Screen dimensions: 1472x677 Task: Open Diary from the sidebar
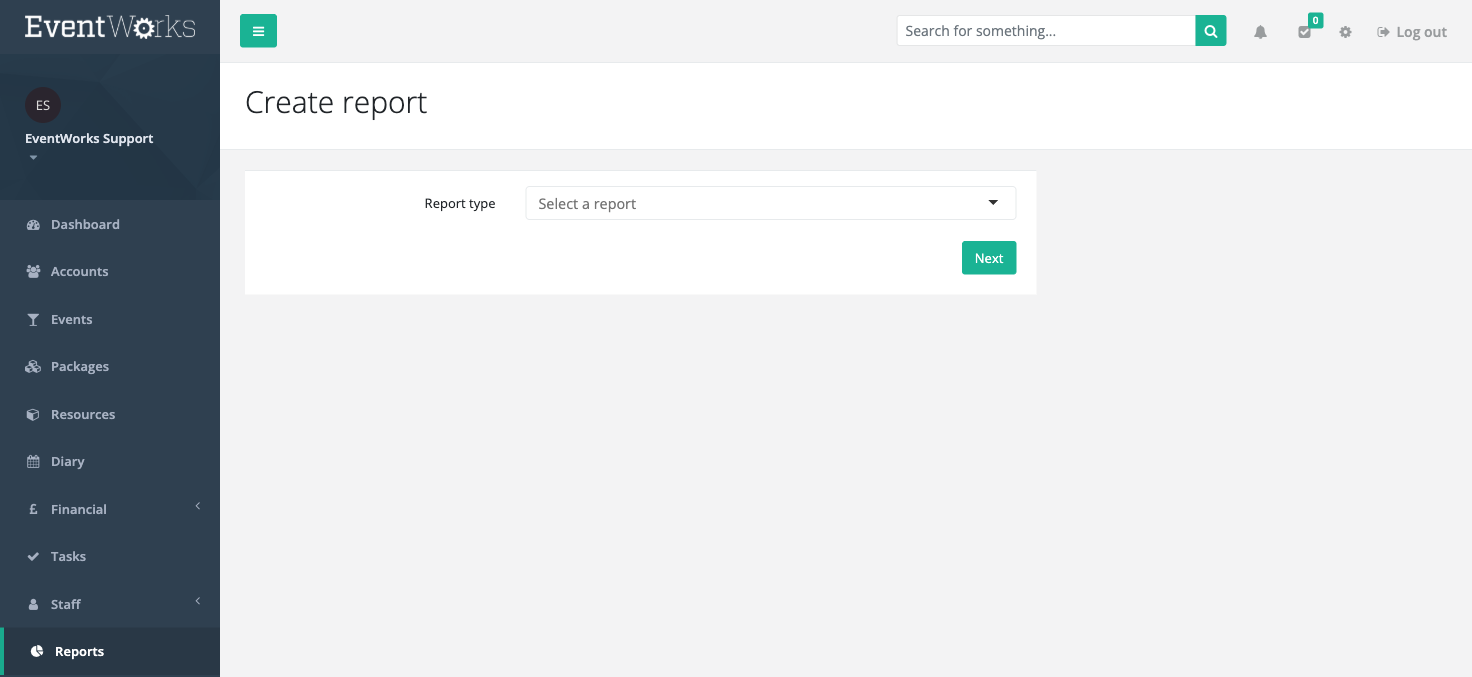coord(110,462)
